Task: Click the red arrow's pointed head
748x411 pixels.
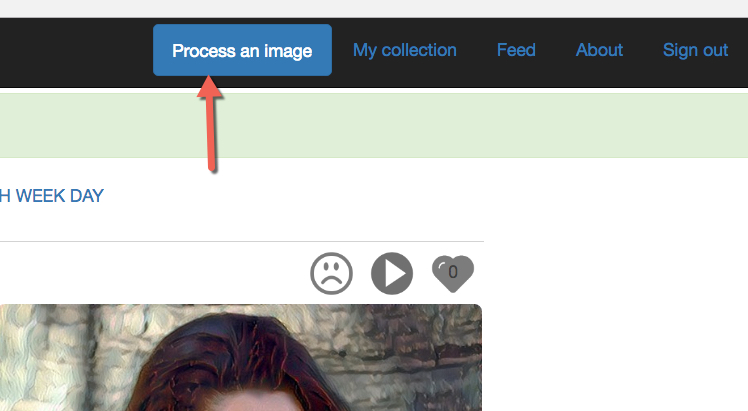Action: [x=209, y=89]
